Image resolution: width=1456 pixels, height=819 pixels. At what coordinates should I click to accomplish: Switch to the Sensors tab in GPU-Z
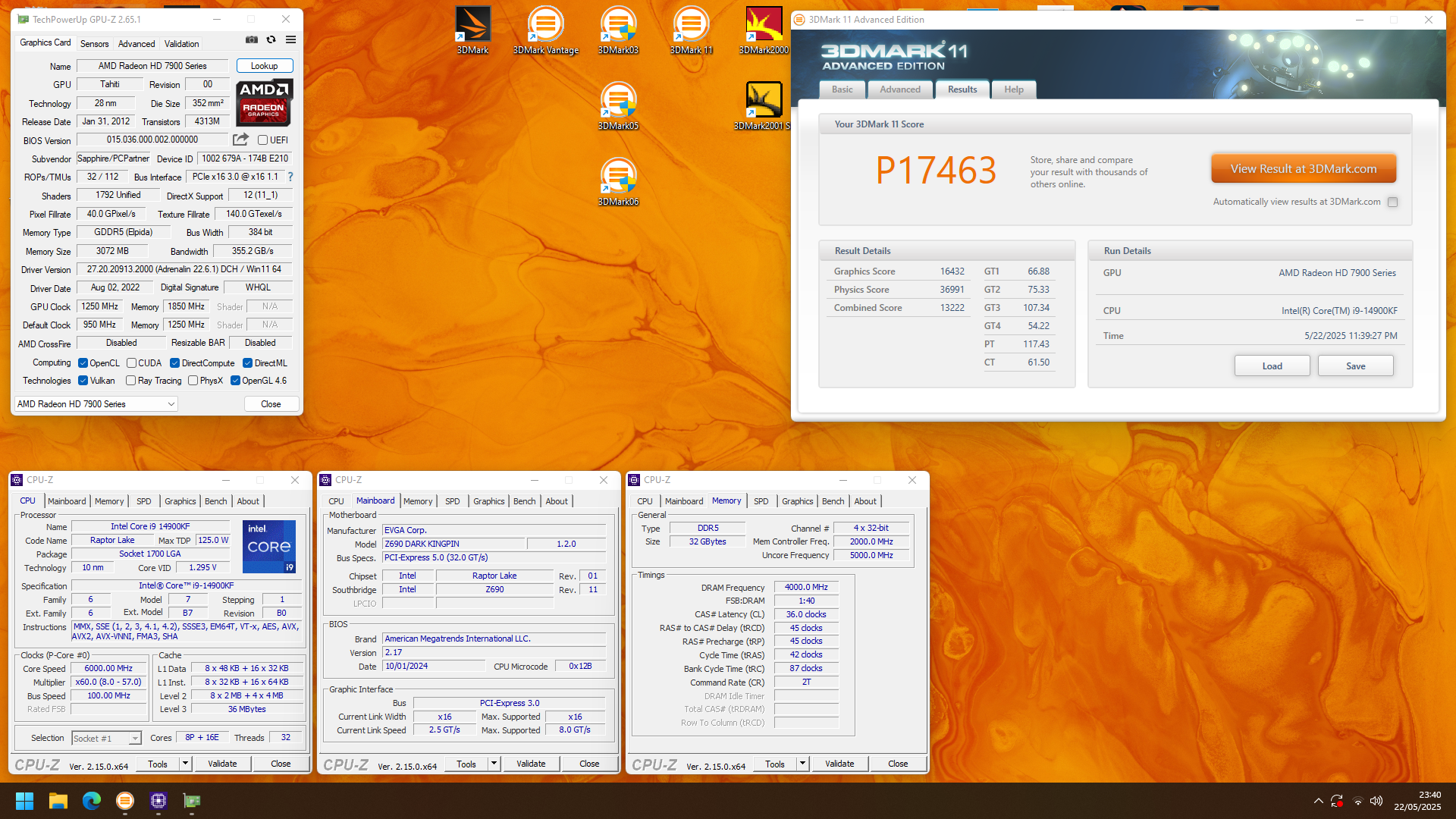(x=95, y=44)
